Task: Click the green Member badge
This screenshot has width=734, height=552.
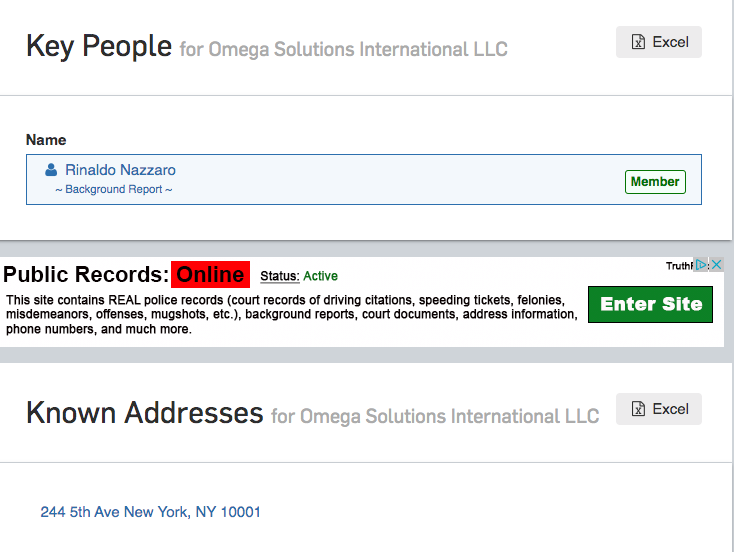Action: (x=655, y=182)
